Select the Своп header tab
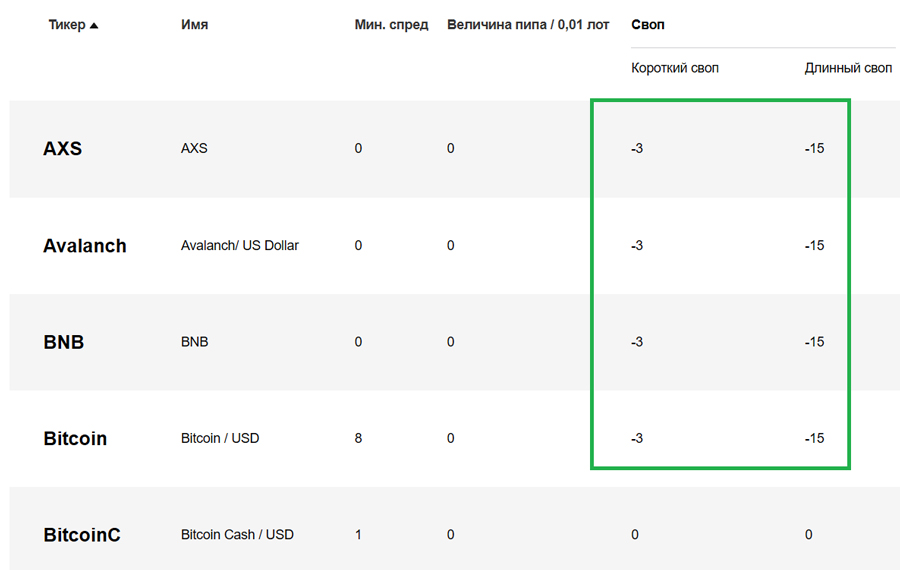The width and height of the screenshot is (900, 570). [648, 25]
